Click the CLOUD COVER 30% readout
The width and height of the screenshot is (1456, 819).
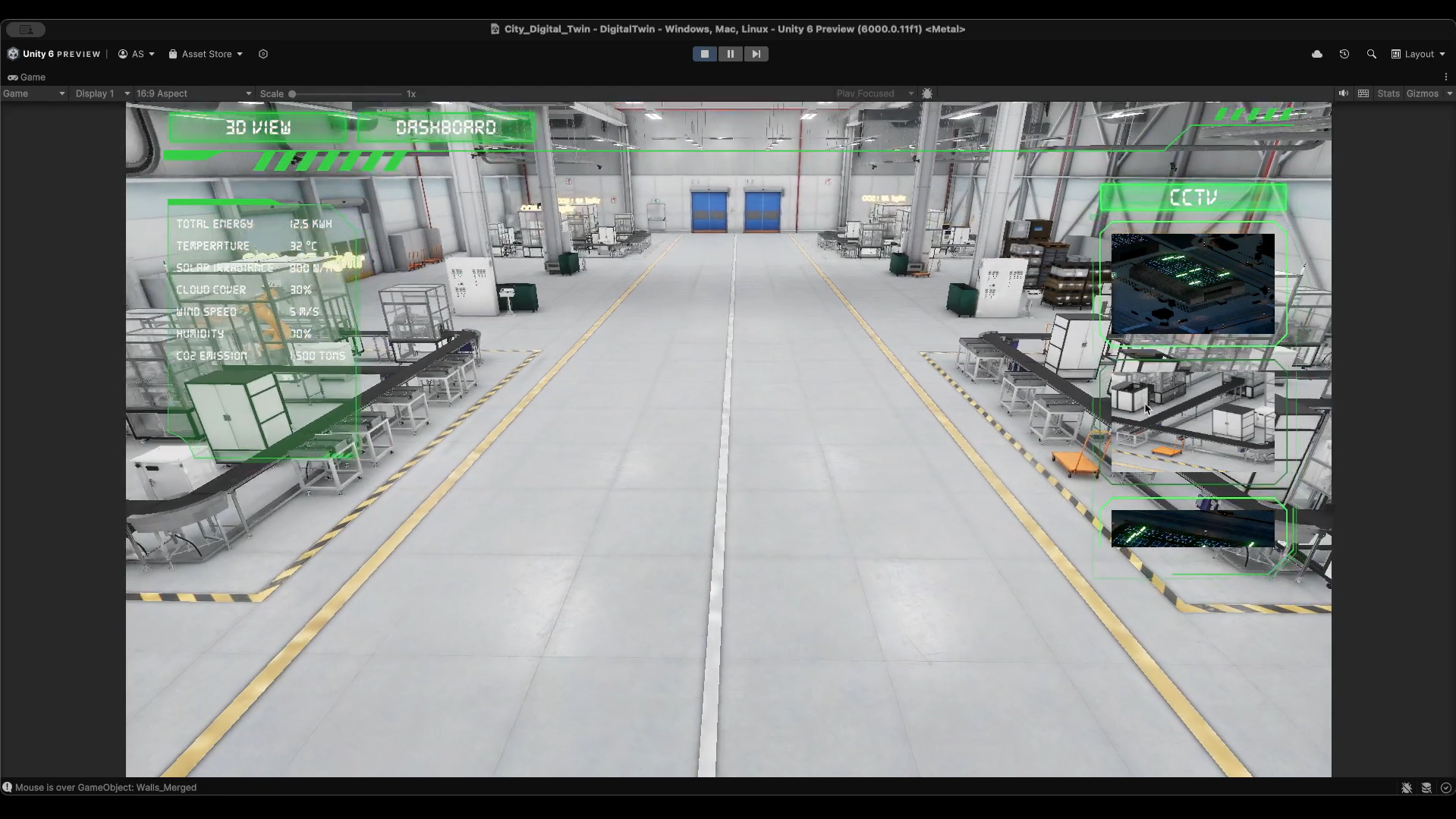(244, 290)
